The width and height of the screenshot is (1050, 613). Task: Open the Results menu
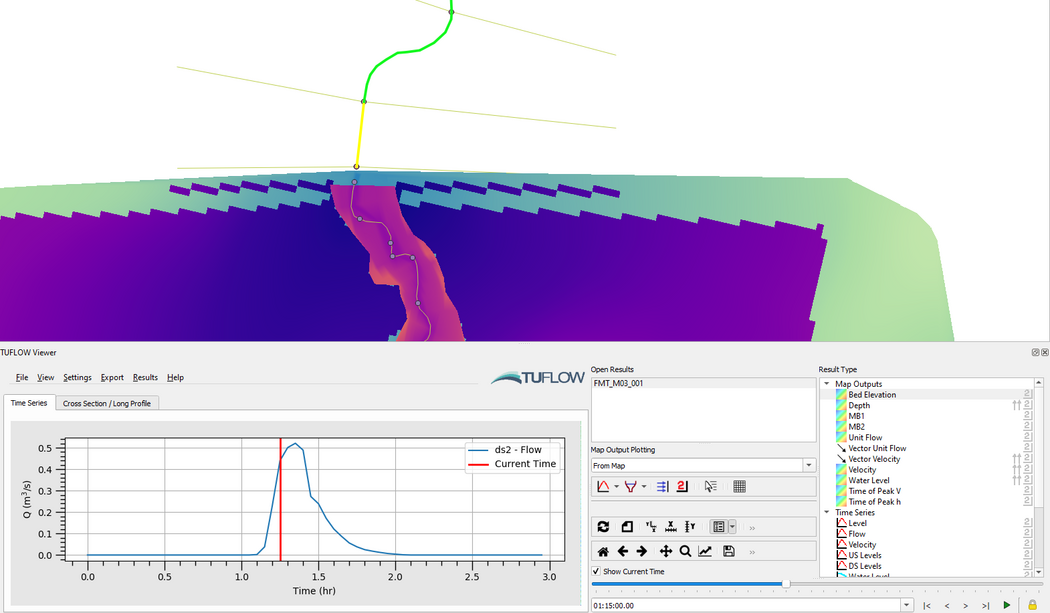click(145, 377)
